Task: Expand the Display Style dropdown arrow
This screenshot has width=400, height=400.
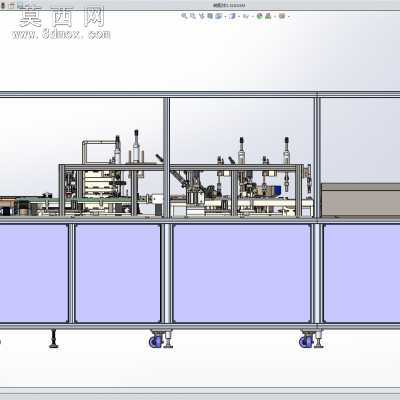Action: (239, 16)
